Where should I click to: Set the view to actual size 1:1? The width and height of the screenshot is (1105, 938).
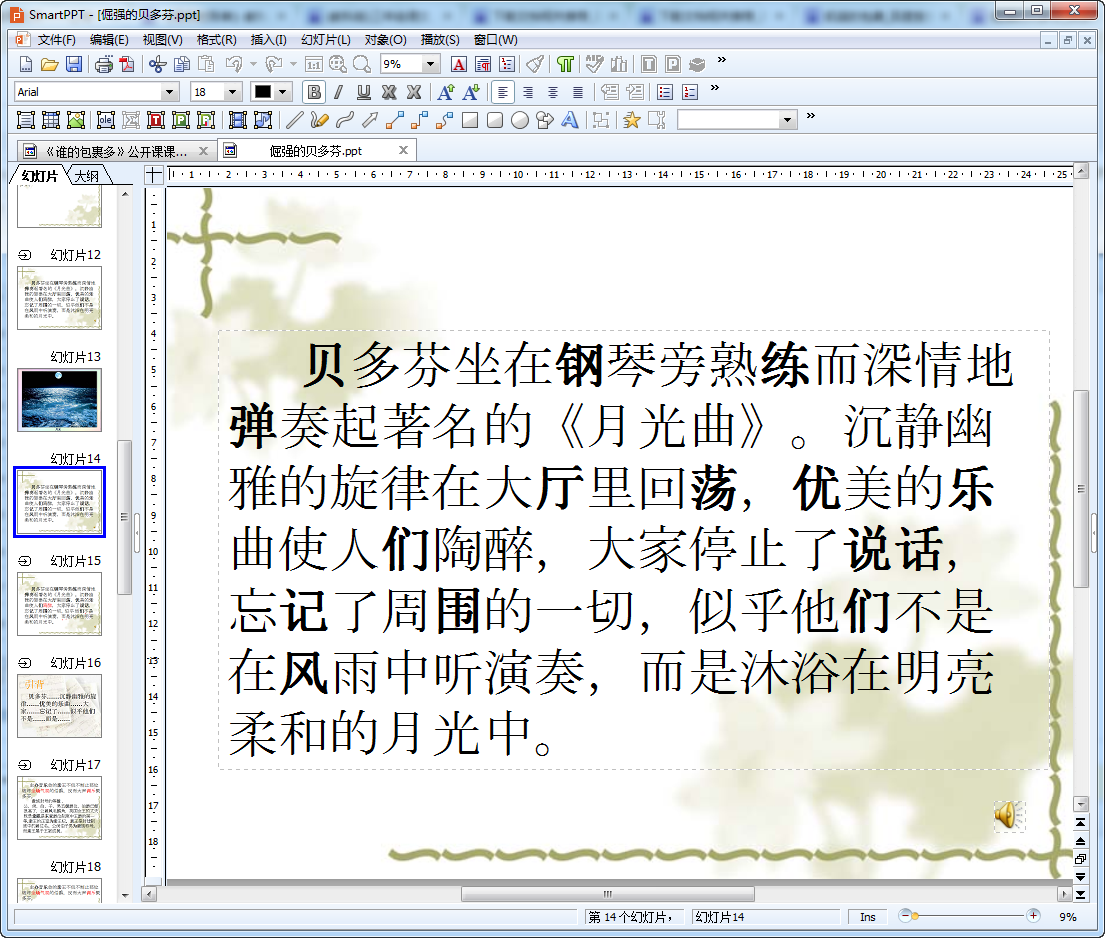[x=314, y=65]
